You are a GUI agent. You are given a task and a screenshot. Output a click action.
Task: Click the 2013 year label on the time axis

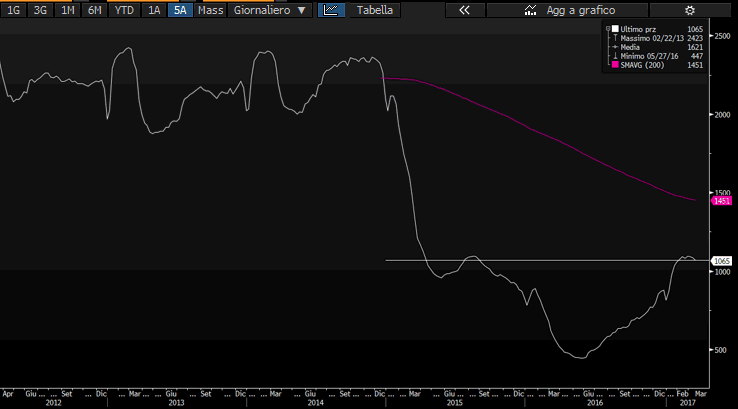click(x=176, y=403)
